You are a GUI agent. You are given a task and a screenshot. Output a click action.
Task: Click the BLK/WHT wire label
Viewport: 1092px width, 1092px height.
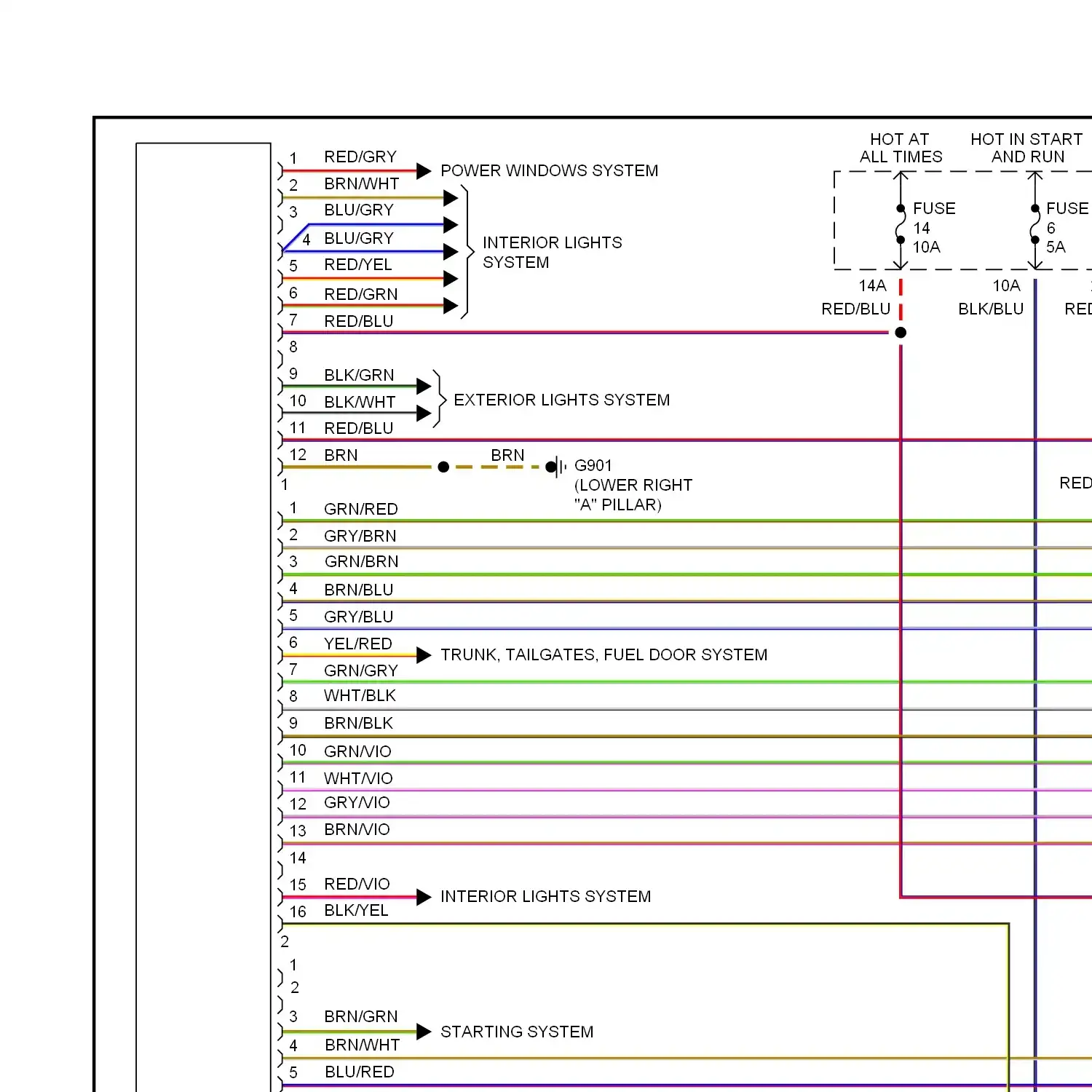tap(360, 403)
